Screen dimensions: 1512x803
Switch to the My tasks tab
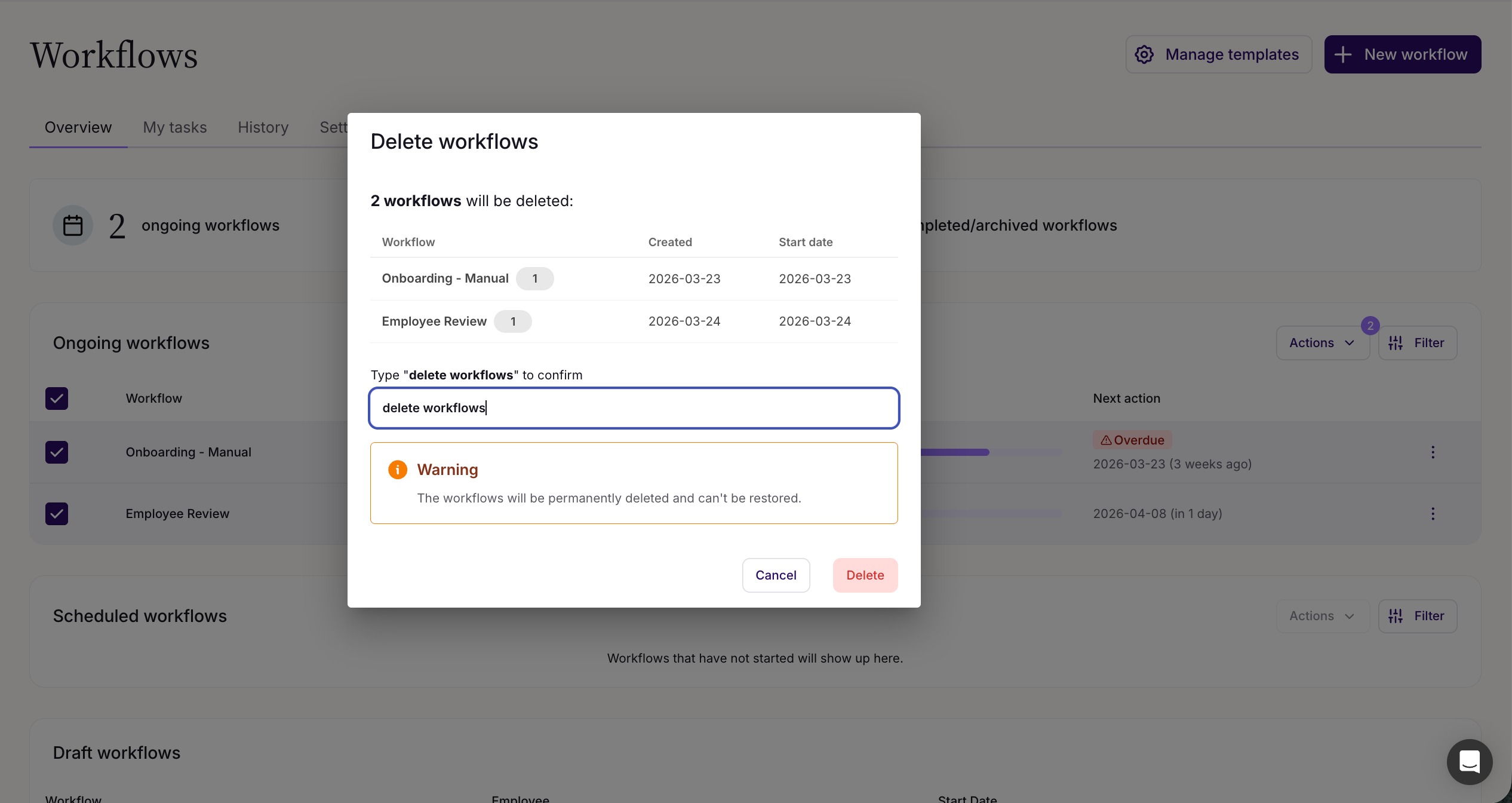click(x=175, y=127)
